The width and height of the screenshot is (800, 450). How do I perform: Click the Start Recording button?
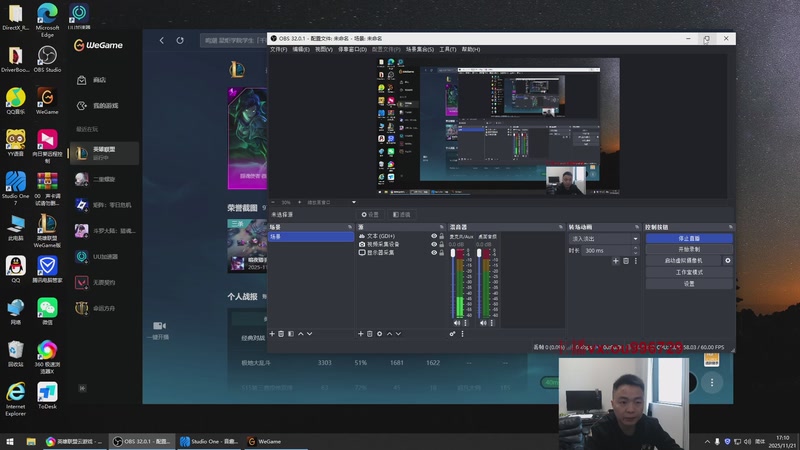pos(689,249)
